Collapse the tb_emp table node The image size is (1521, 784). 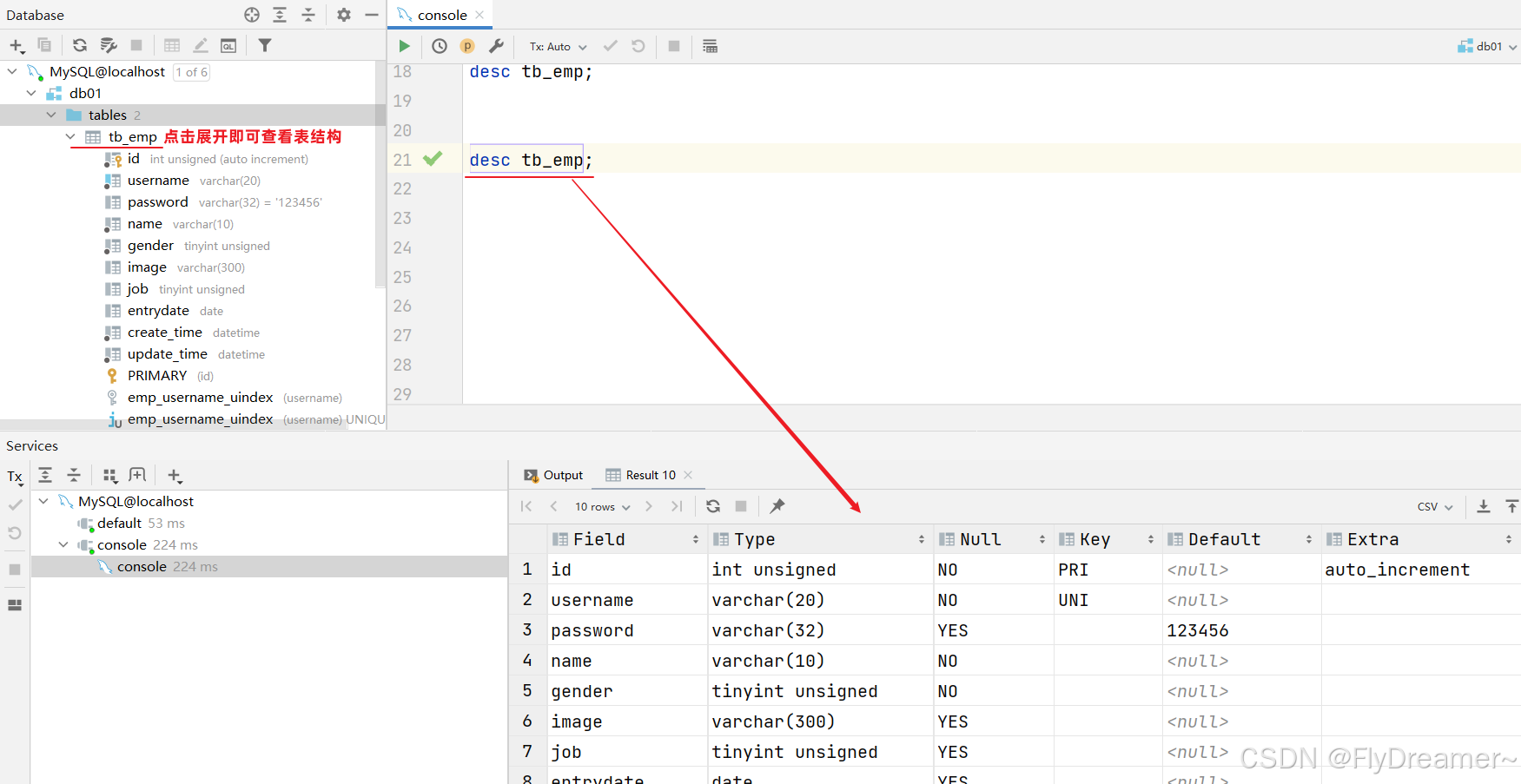[70, 136]
